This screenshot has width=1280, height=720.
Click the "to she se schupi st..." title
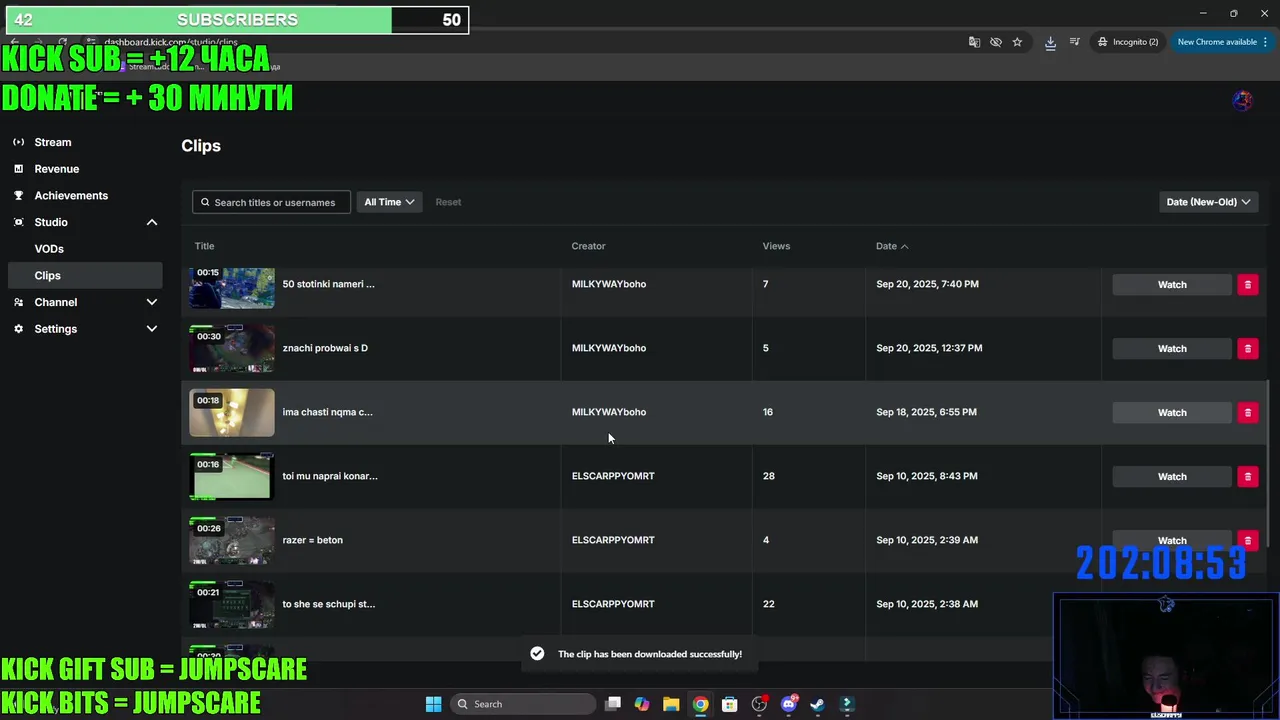329,604
